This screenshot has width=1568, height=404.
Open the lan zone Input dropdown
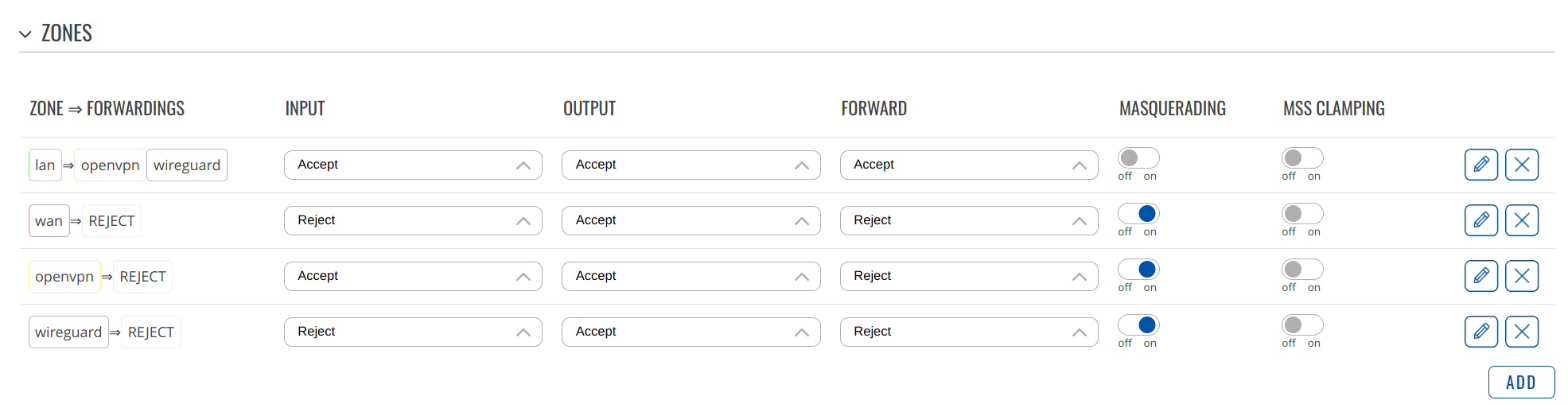(x=413, y=165)
